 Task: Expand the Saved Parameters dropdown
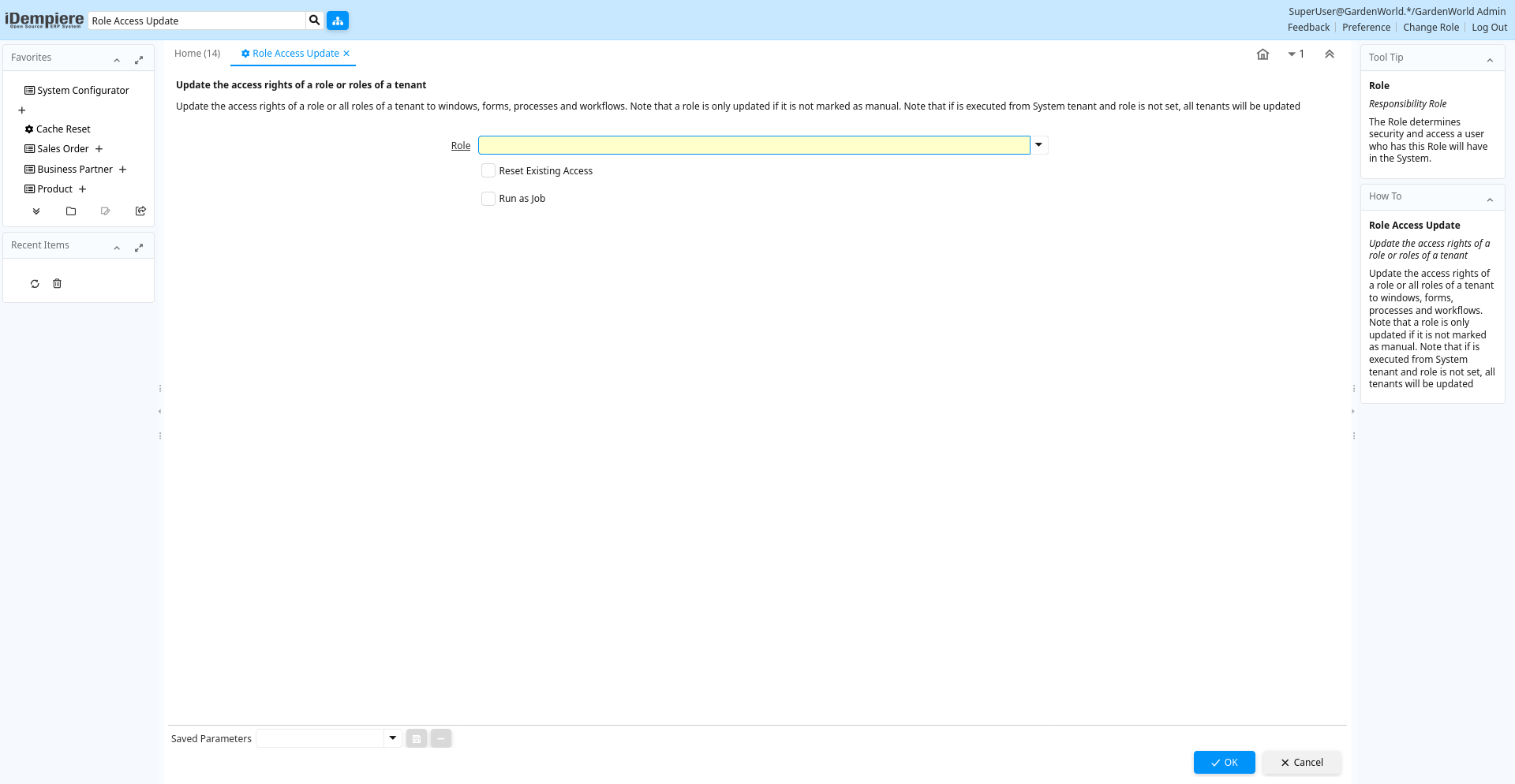point(392,738)
